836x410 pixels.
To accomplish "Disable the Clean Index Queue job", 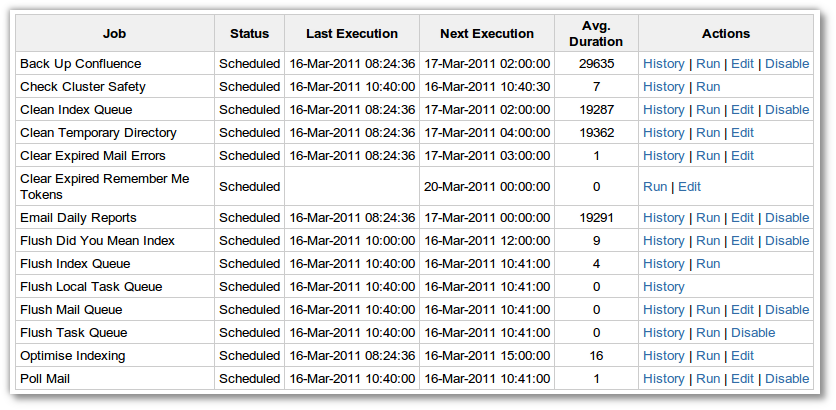I will click(x=787, y=109).
